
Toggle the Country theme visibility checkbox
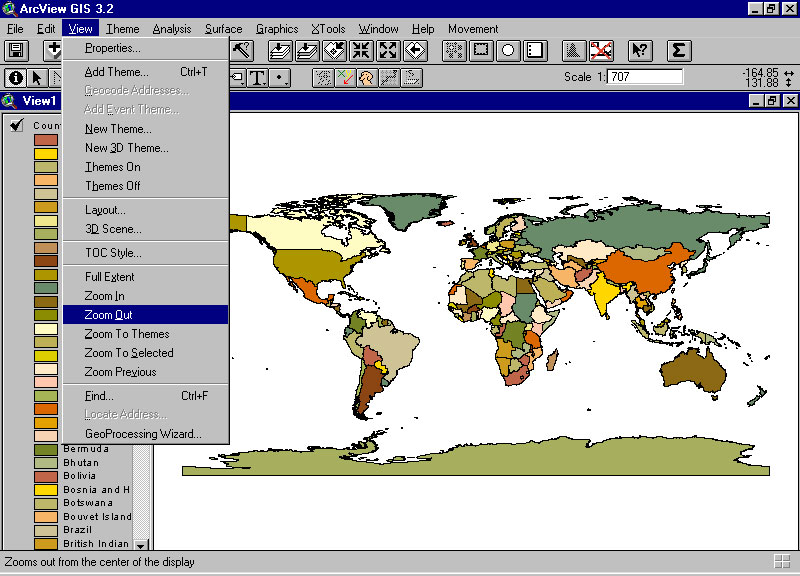click(x=17, y=125)
